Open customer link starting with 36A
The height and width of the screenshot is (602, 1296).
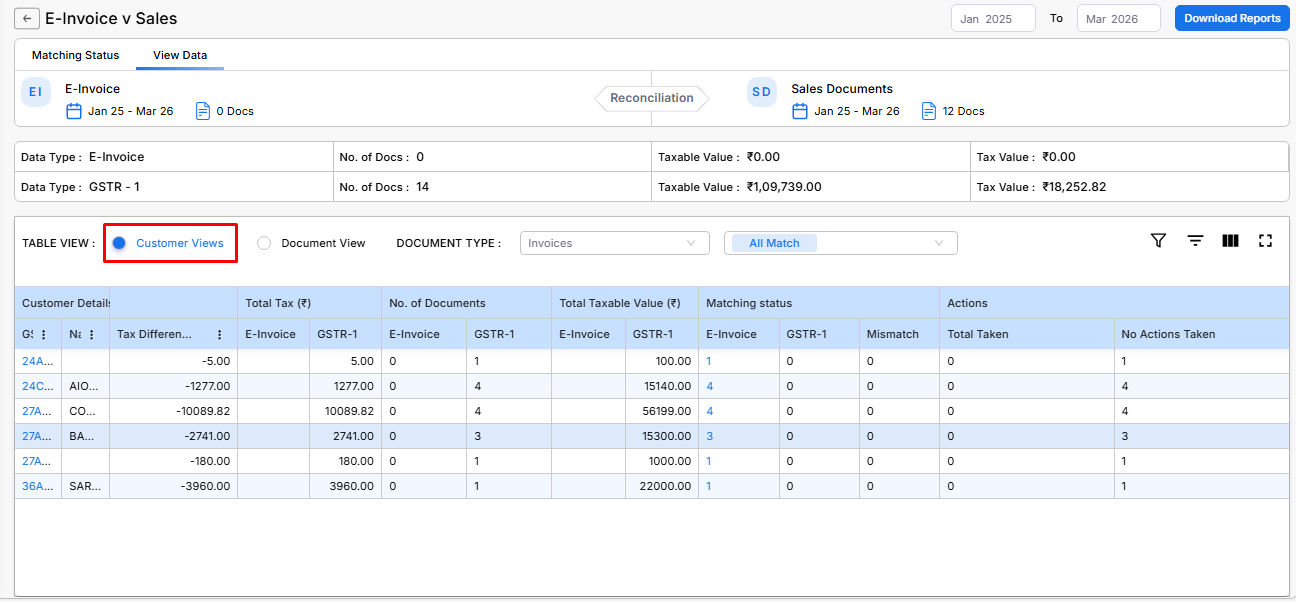point(36,486)
